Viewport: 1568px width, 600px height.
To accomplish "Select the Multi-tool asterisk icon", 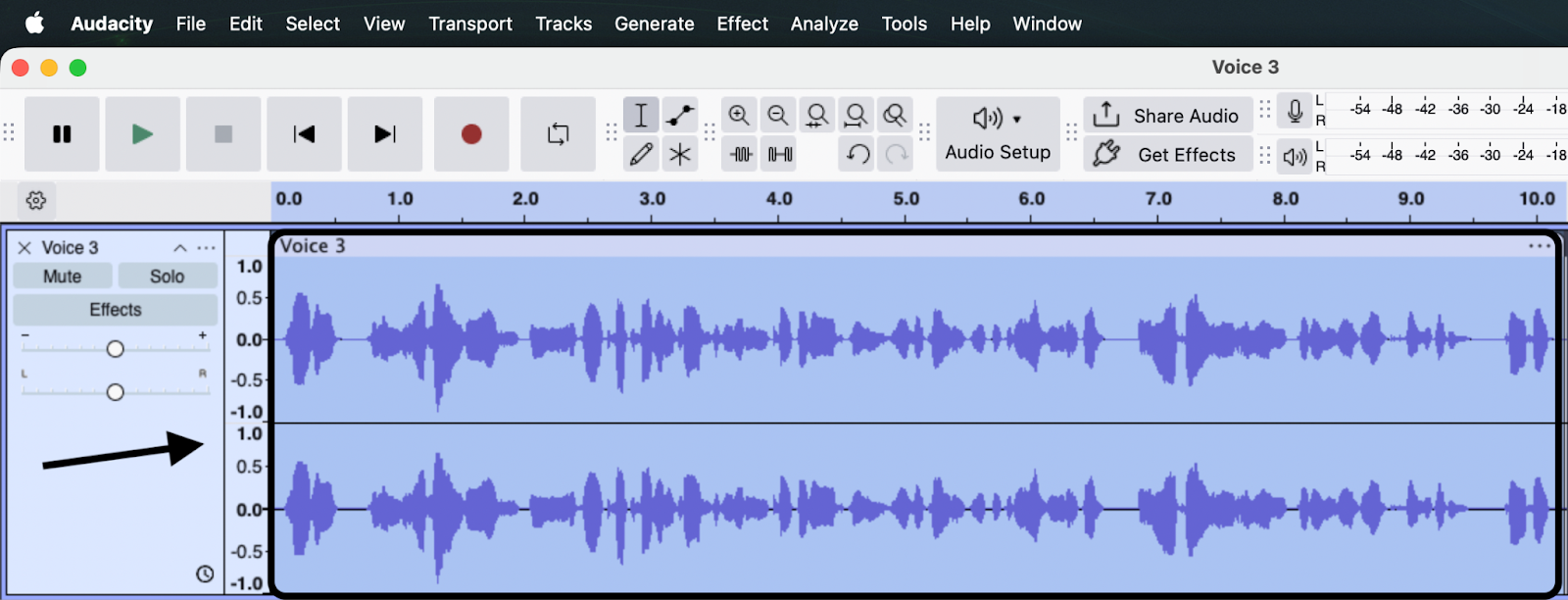I will point(680,154).
